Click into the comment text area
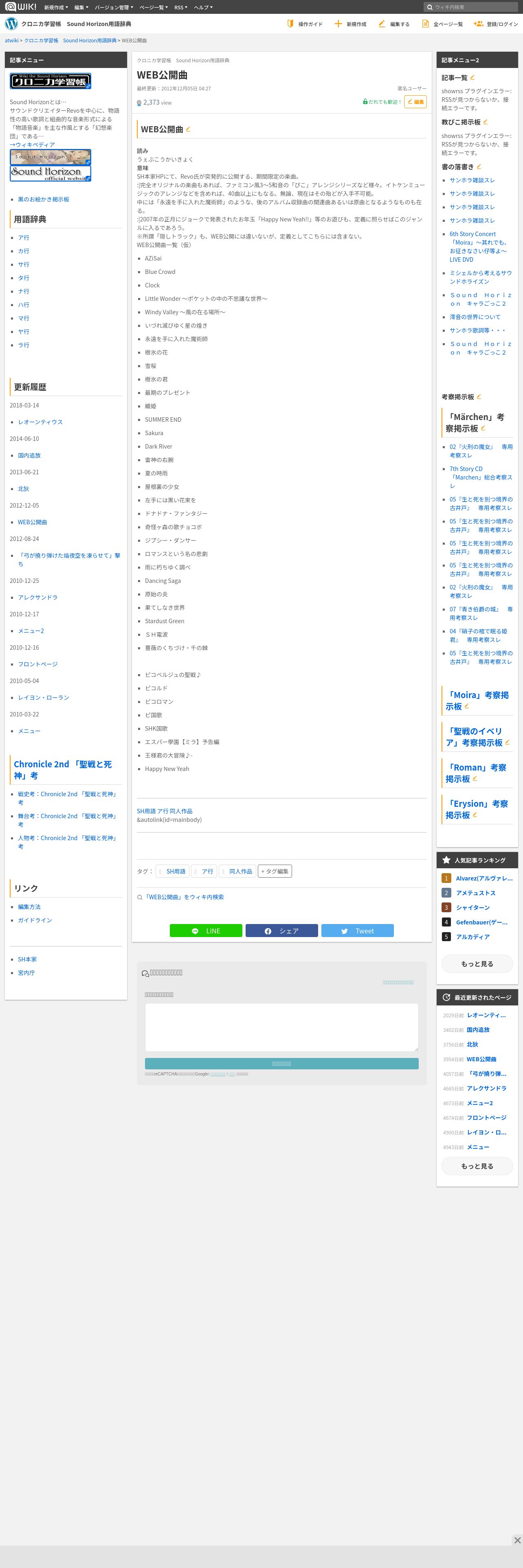This screenshot has width=523, height=1568. tap(281, 1027)
